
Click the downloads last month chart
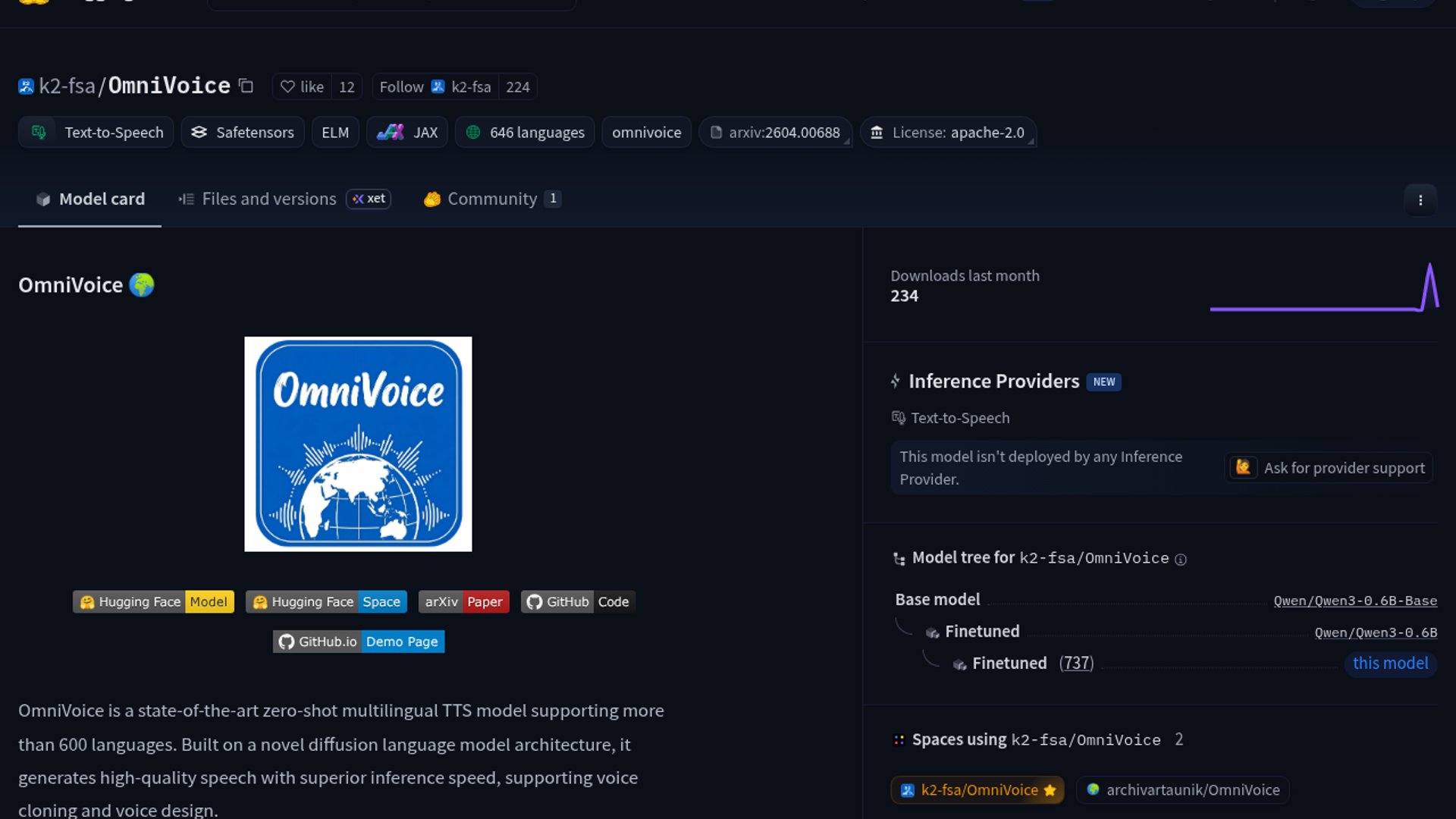point(1324,287)
